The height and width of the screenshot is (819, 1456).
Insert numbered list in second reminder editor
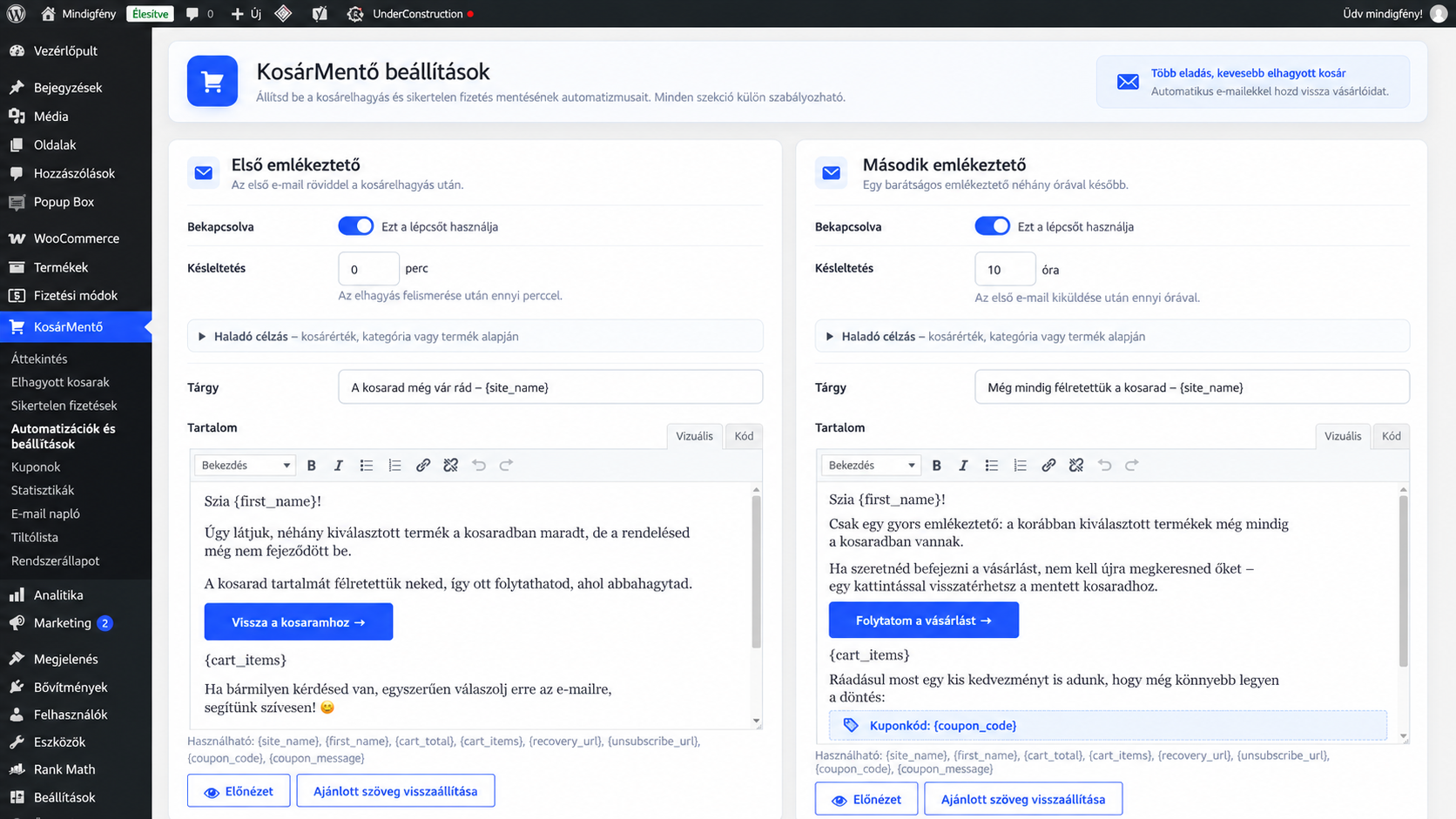[1020, 466]
